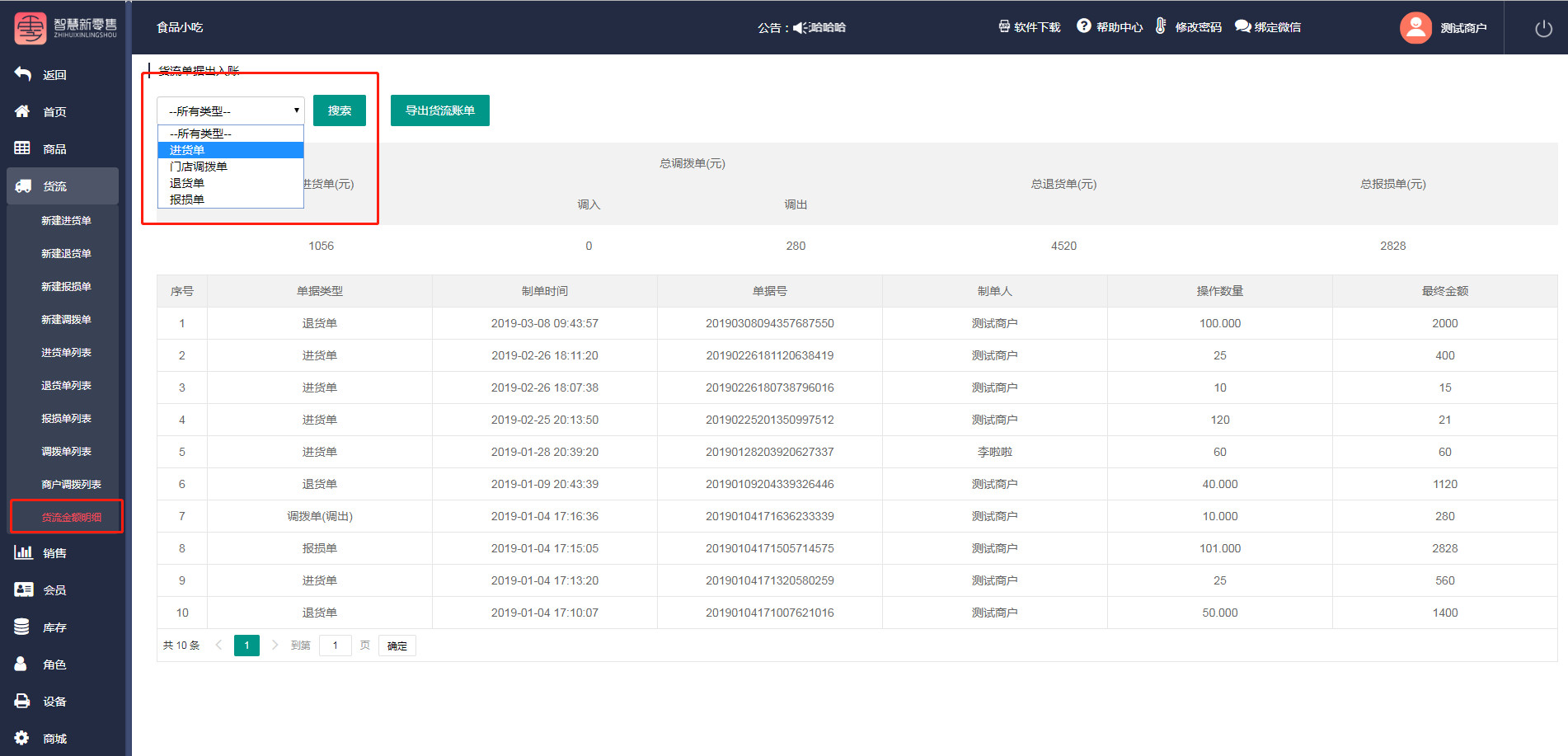Select 门店调拨单 option in dropdown list

point(231,167)
